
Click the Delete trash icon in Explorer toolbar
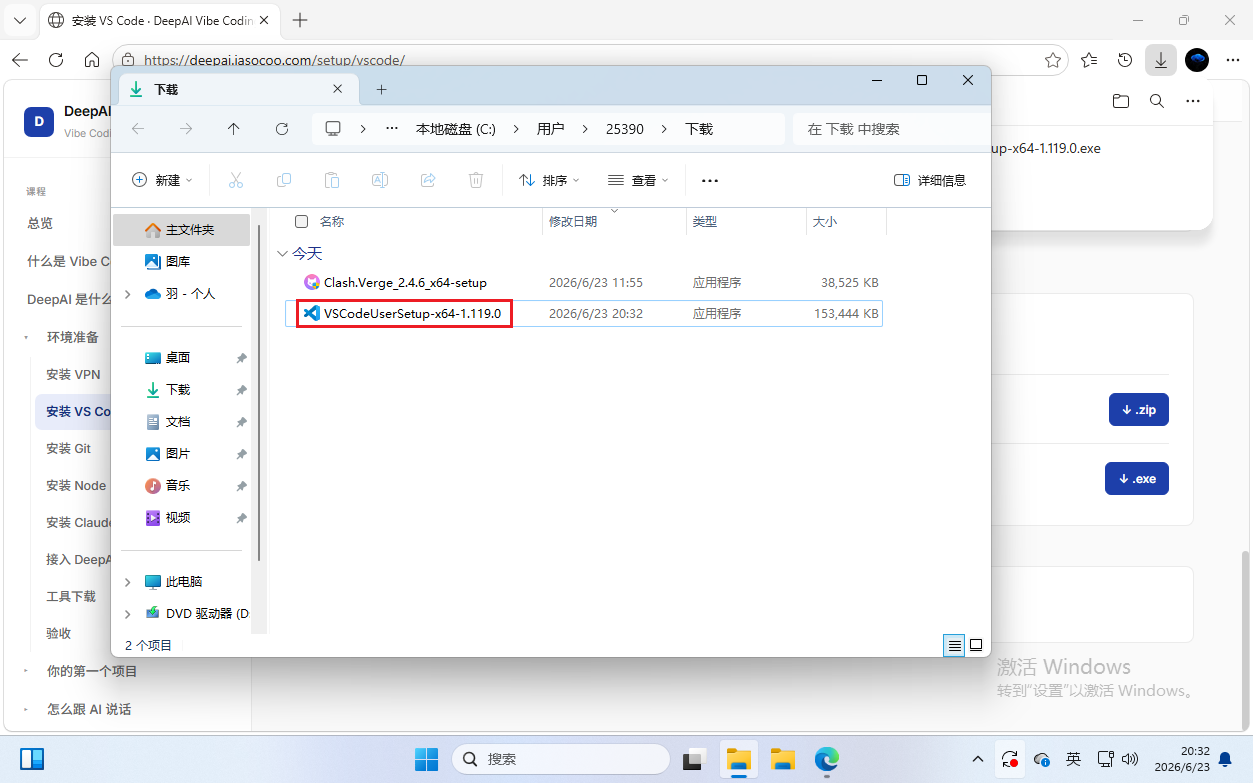coord(476,180)
